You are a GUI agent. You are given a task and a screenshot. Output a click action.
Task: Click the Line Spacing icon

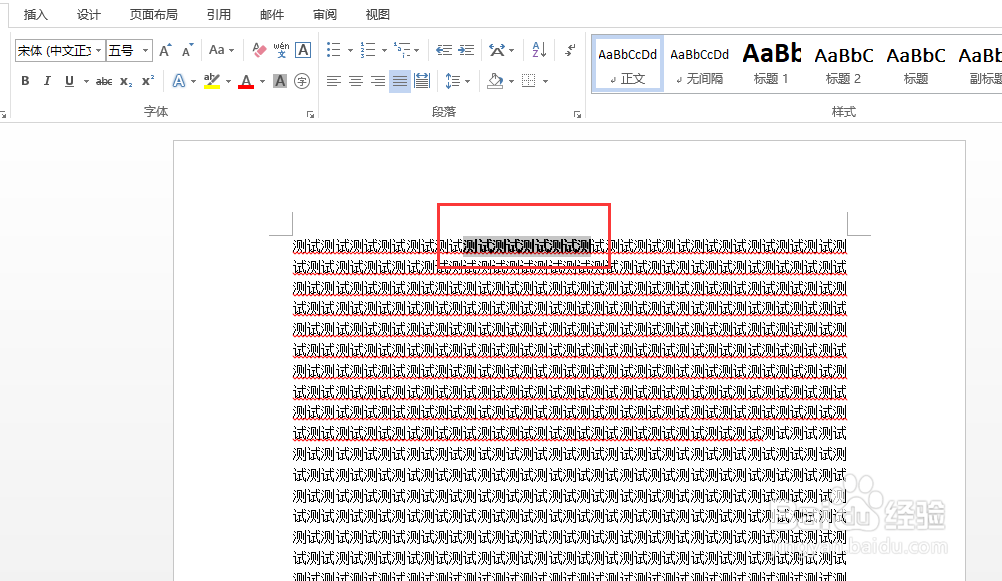pyautogui.click(x=452, y=81)
